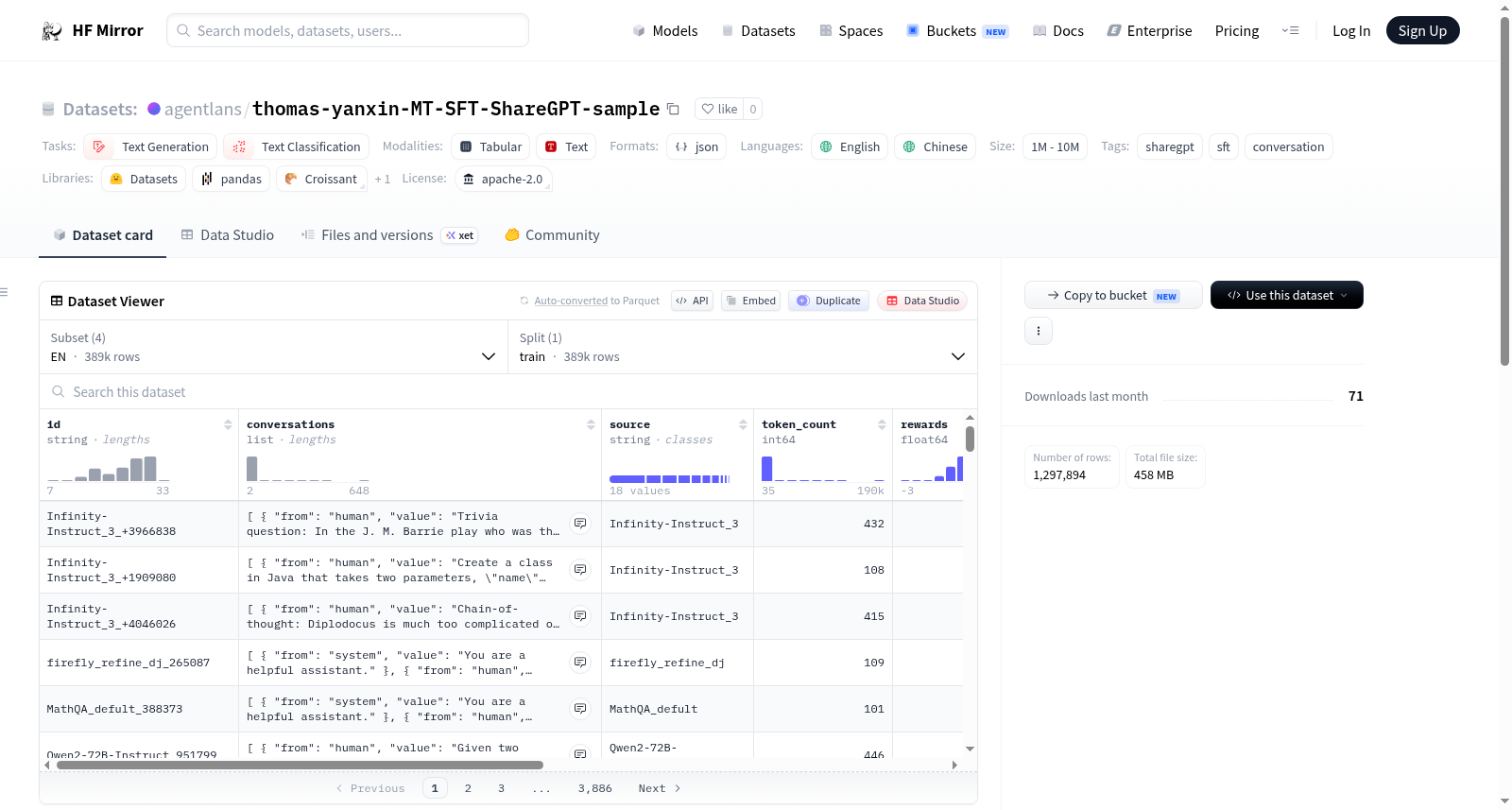Click the table horizontal scrollbar
This screenshot has width=1512, height=810.
click(x=300, y=766)
